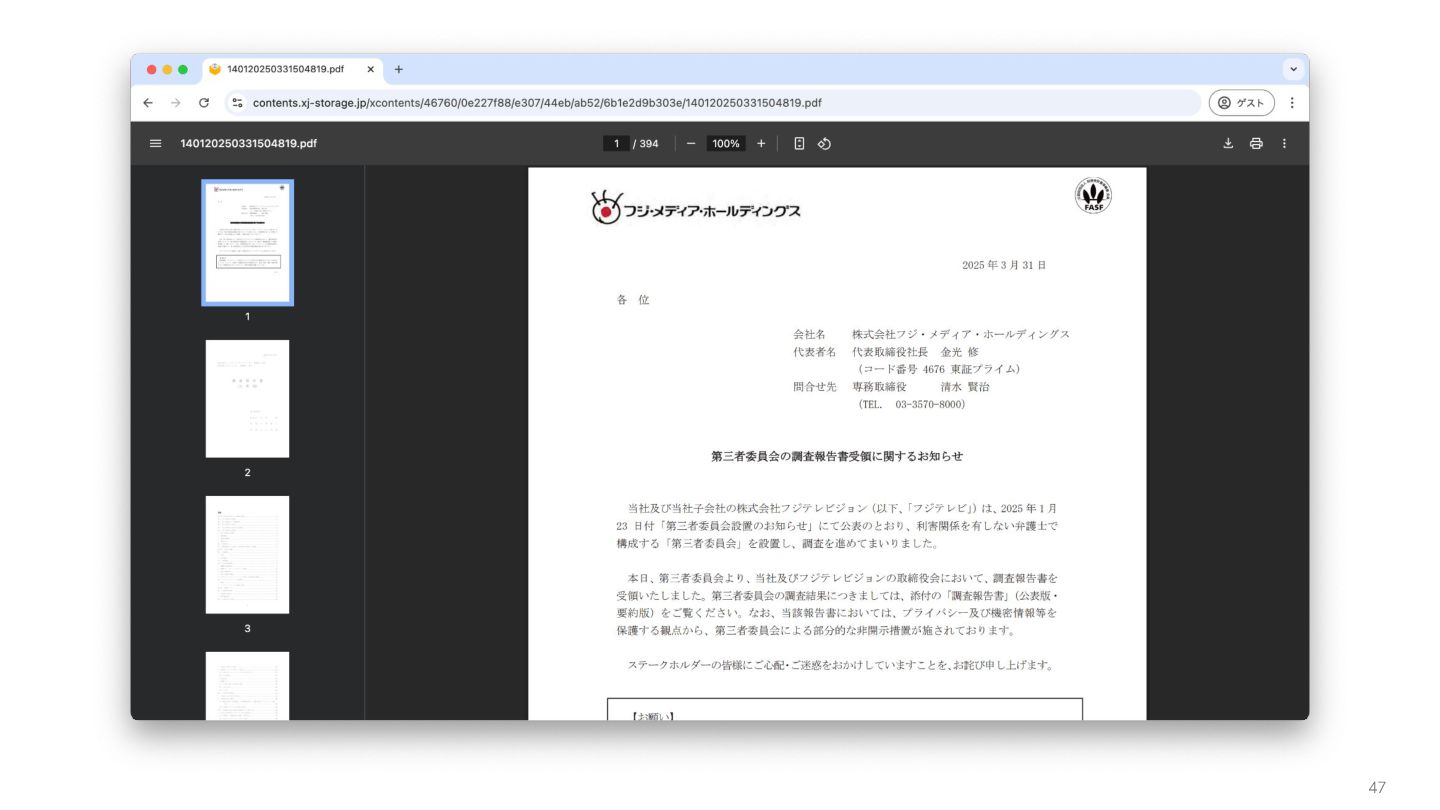Click the 100% zoom level field

click(726, 143)
